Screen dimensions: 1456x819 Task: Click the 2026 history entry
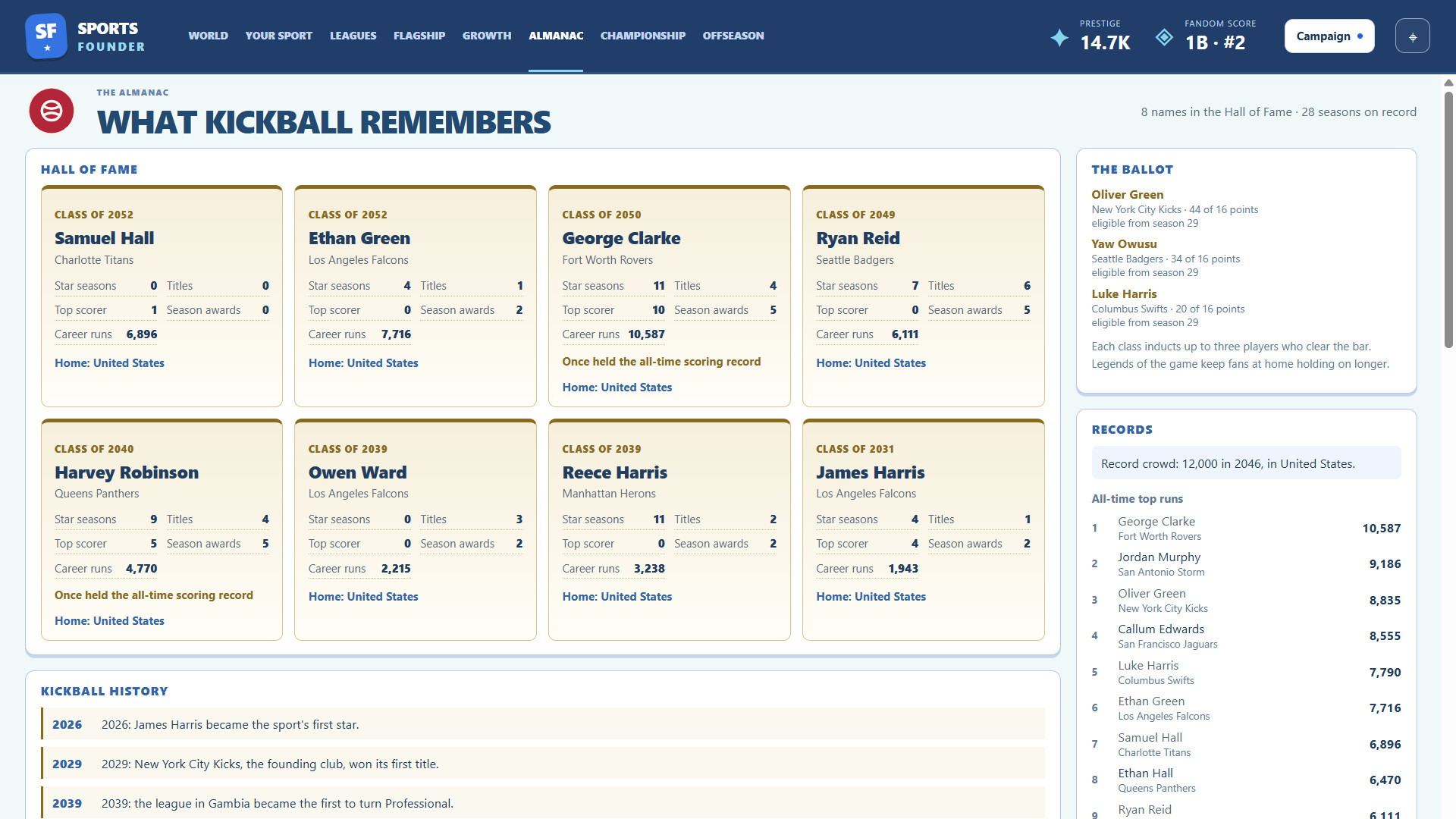pyautogui.click(x=543, y=724)
